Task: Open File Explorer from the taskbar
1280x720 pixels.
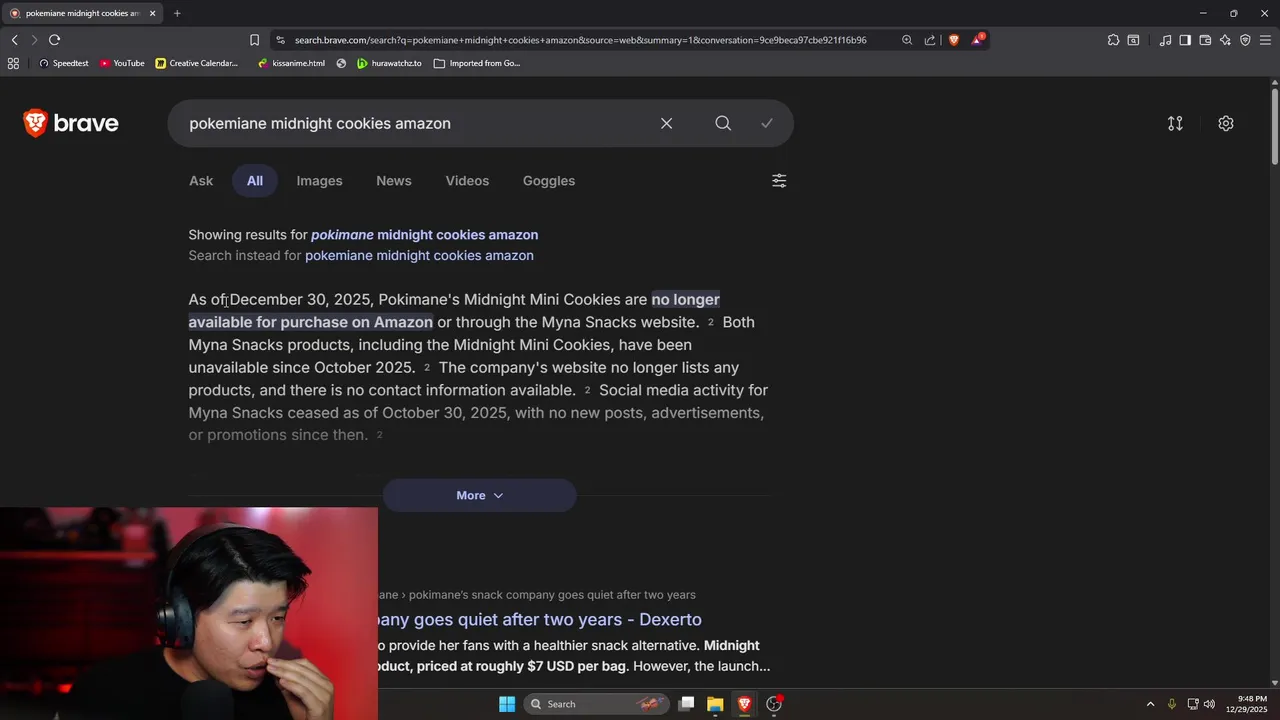Action: tap(715, 704)
